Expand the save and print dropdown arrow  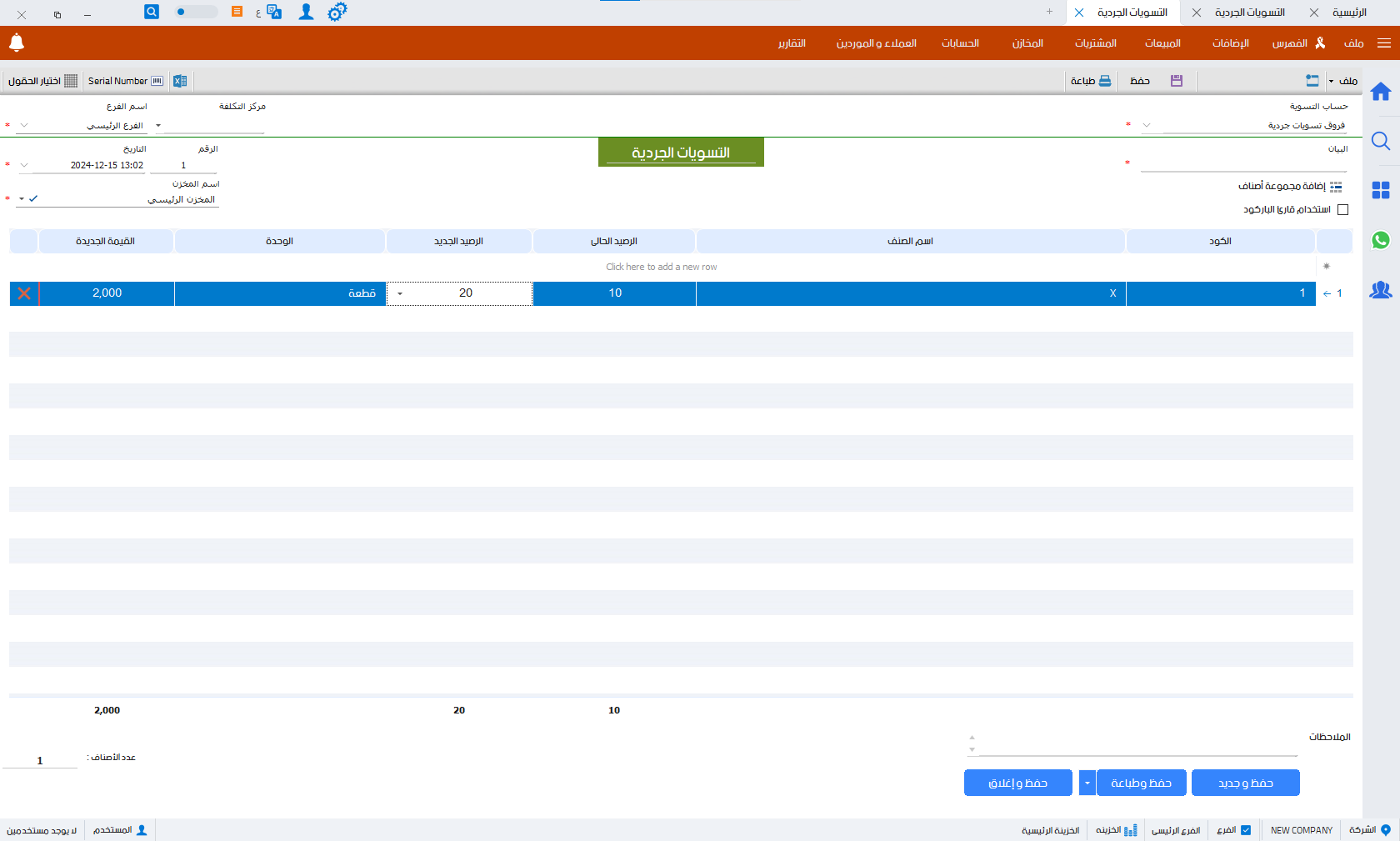(x=1087, y=783)
